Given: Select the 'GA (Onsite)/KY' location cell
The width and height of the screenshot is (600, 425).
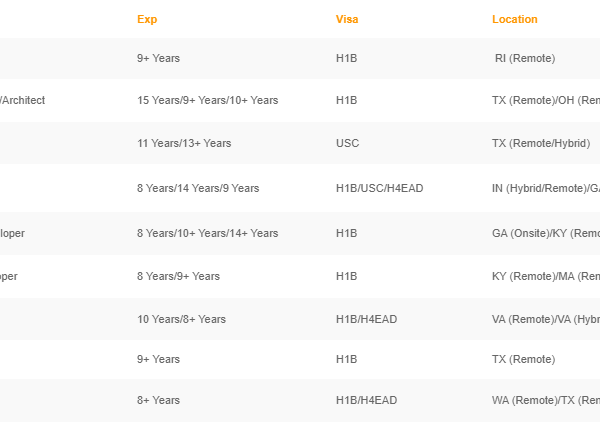Looking at the screenshot, I should coord(545,233).
